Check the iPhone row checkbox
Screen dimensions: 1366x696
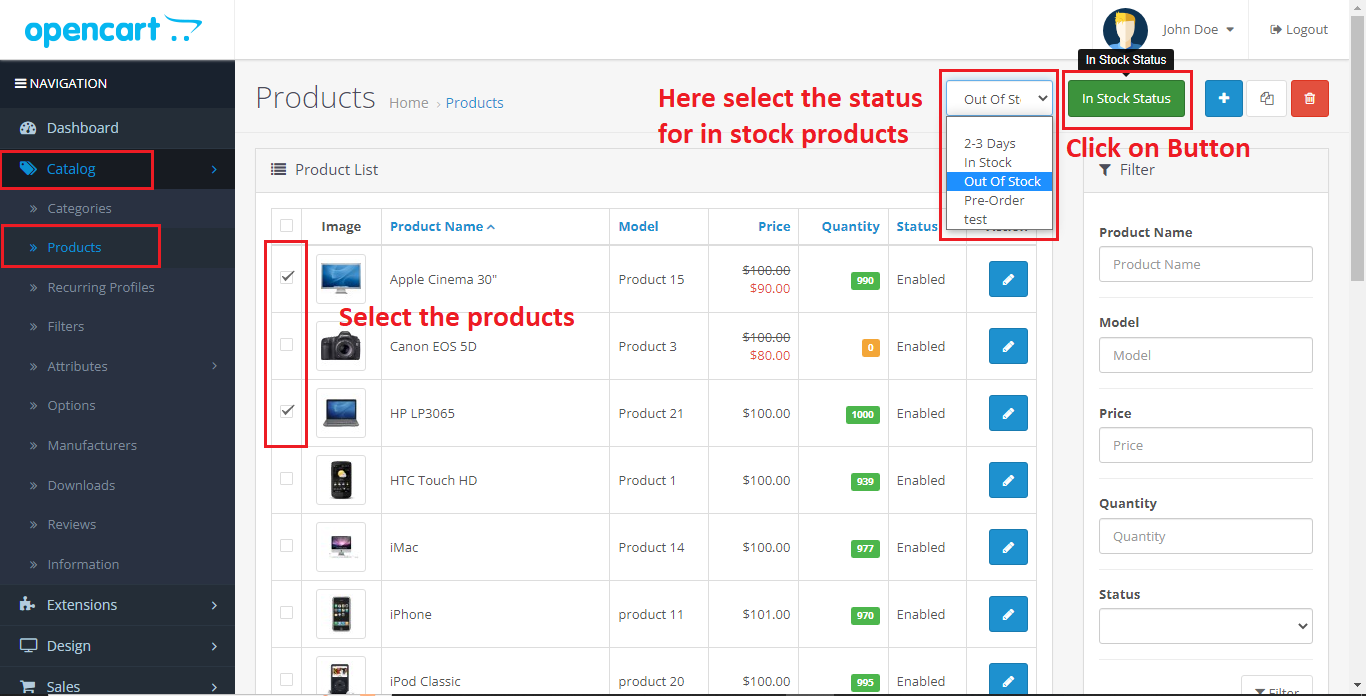coord(287,612)
